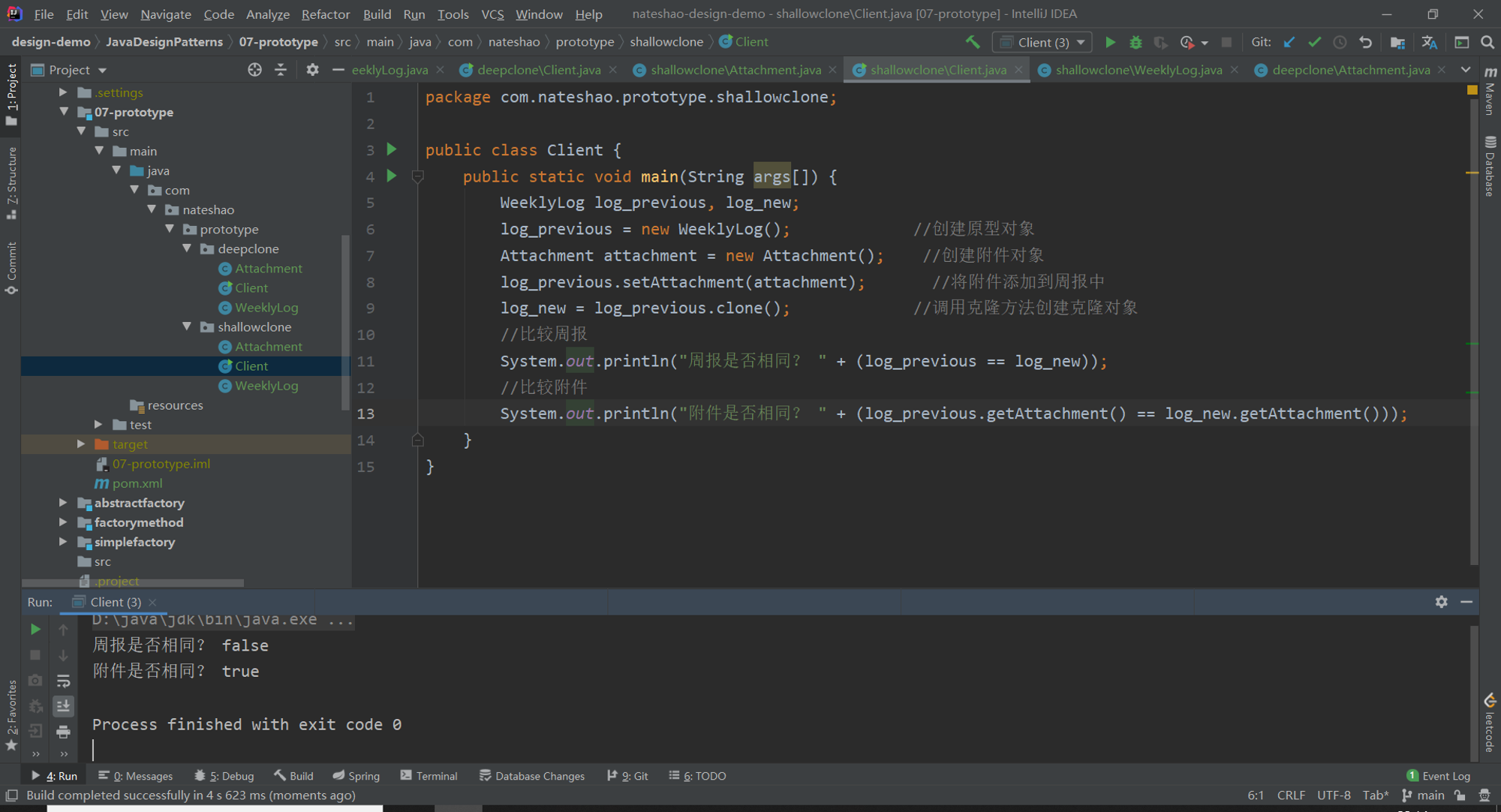This screenshot has height=812, width=1501.
Task: Switch to shallowclone\Attachment.java tab
Action: [x=735, y=70]
